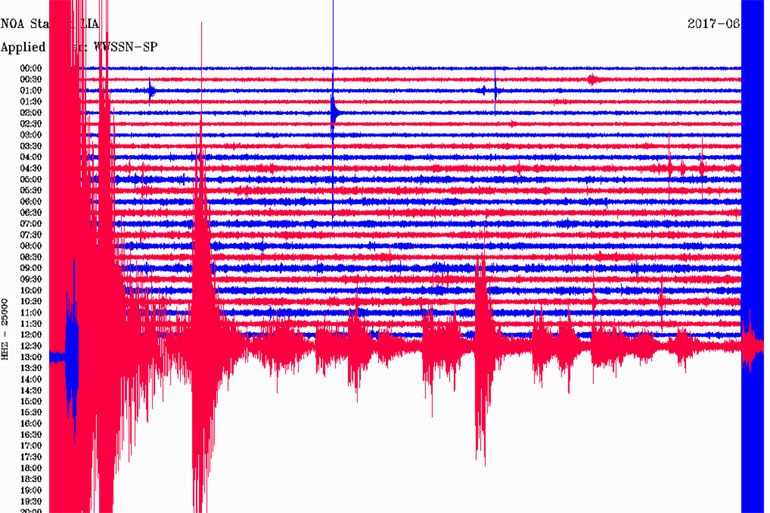Click the 19:30 time label
Viewport: 770px width, 513px height.
pyautogui.click(x=30, y=501)
